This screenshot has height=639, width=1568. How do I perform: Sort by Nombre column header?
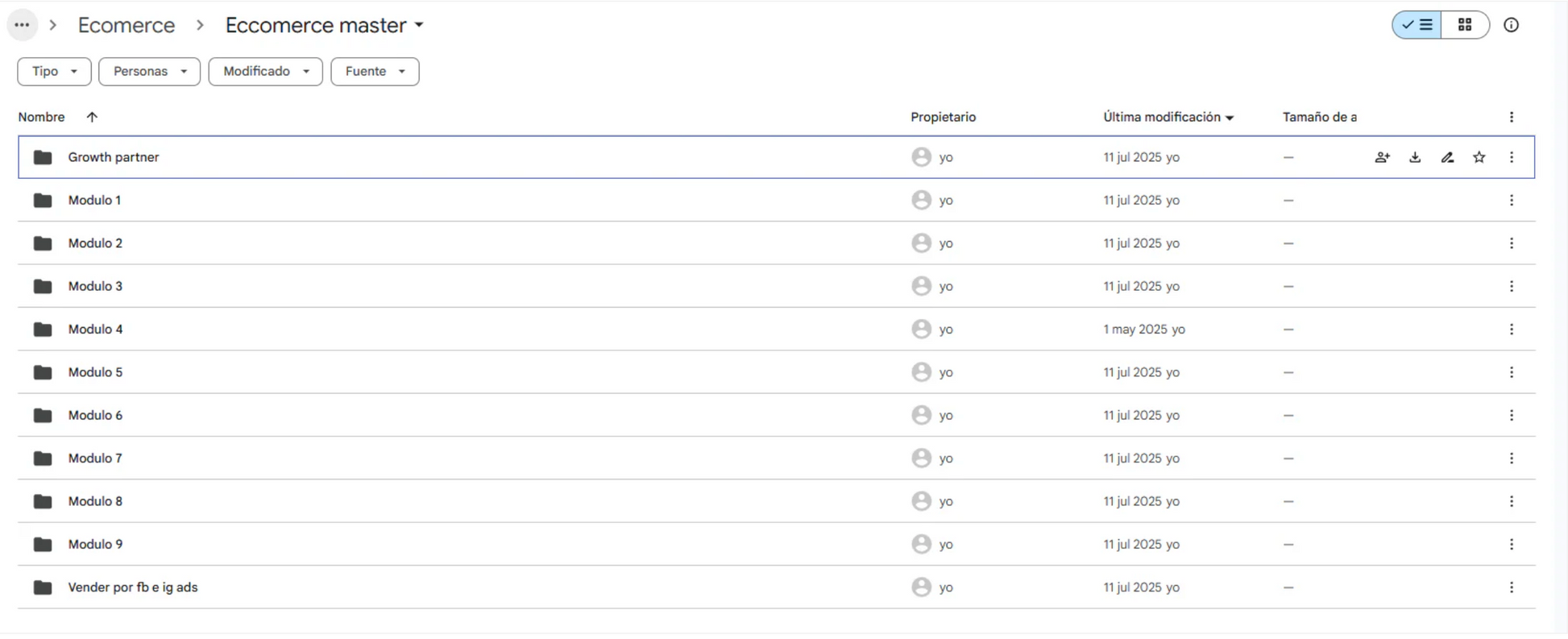click(x=41, y=117)
